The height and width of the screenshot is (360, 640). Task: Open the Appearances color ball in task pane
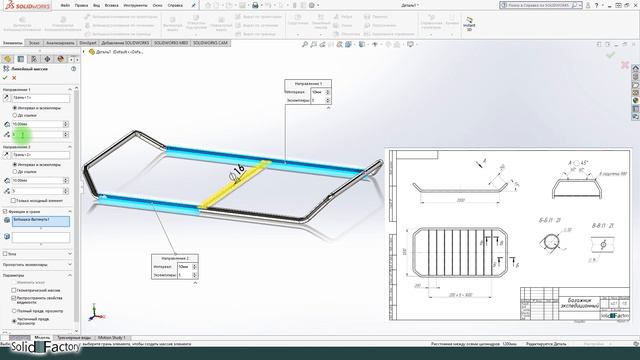[636, 100]
